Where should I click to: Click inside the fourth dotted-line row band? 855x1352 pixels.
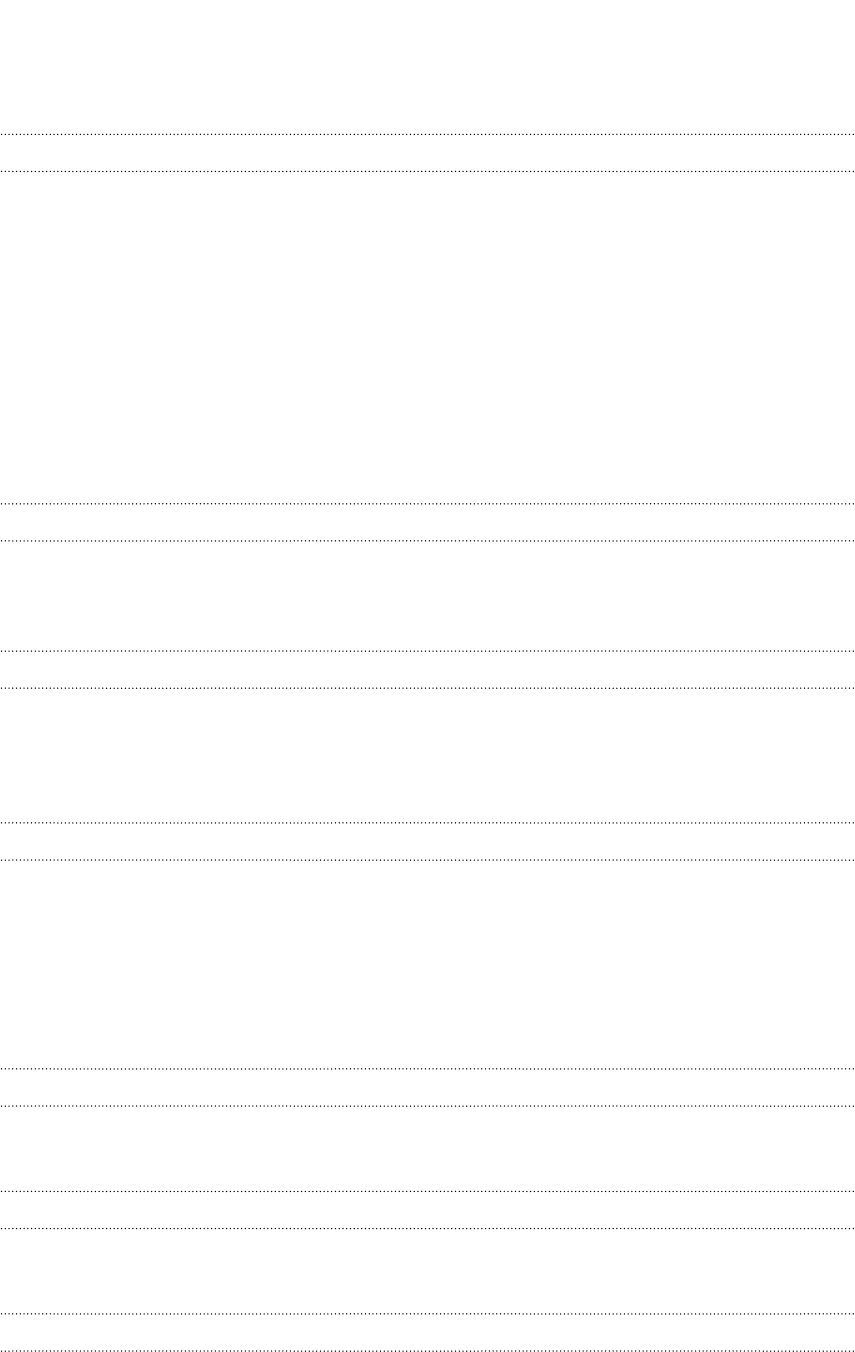[427, 841]
